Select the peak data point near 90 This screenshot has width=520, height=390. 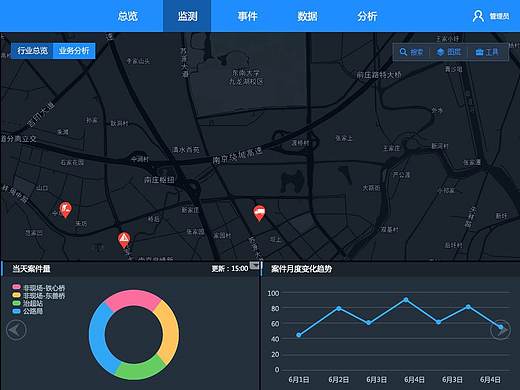(406, 300)
